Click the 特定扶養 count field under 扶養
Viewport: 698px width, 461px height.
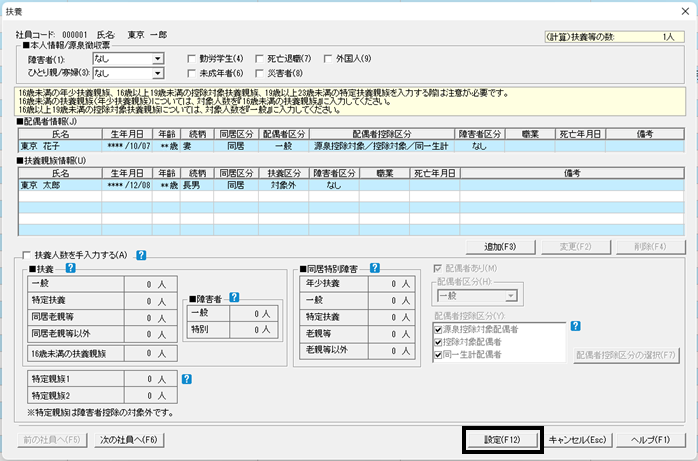(x=150, y=301)
